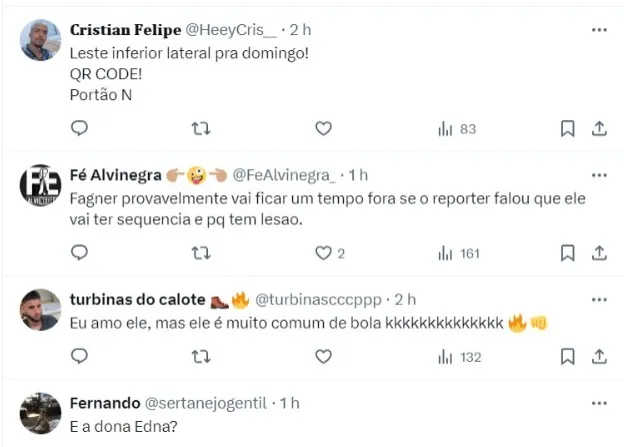Reply to Cristian Felipe's tweet
This screenshot has width=624, height=447.
click(x=80, y=128)
